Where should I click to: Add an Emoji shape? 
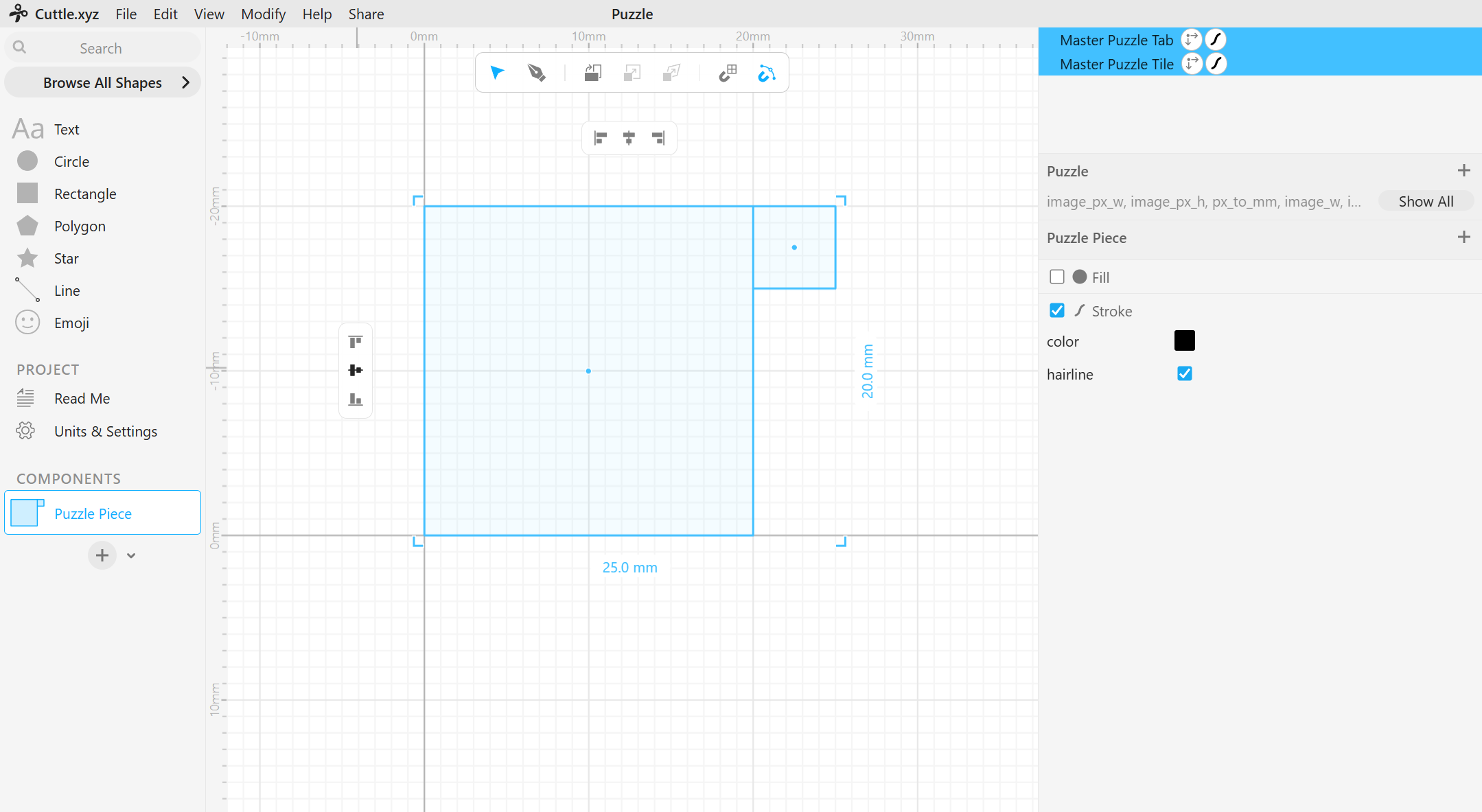click(x=71, y=323)
